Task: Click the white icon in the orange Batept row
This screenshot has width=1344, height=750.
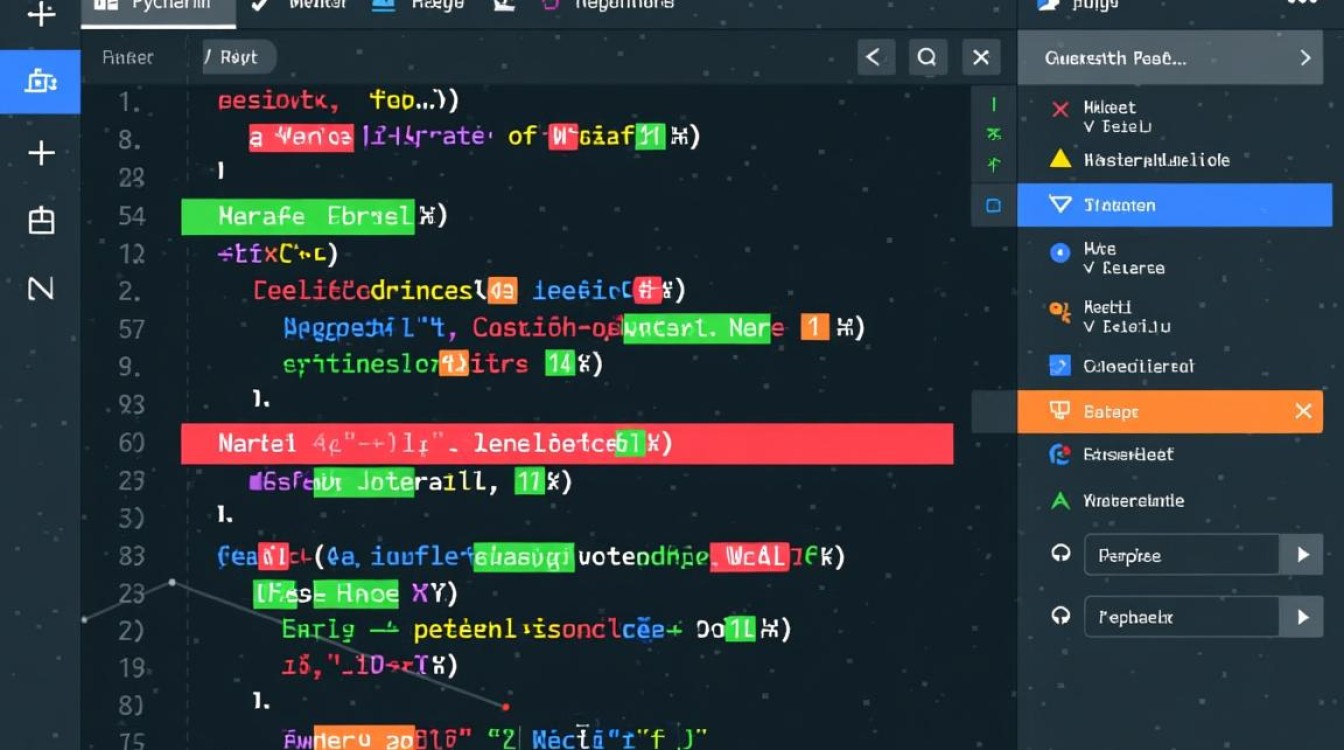Action: coord(1060,411)
